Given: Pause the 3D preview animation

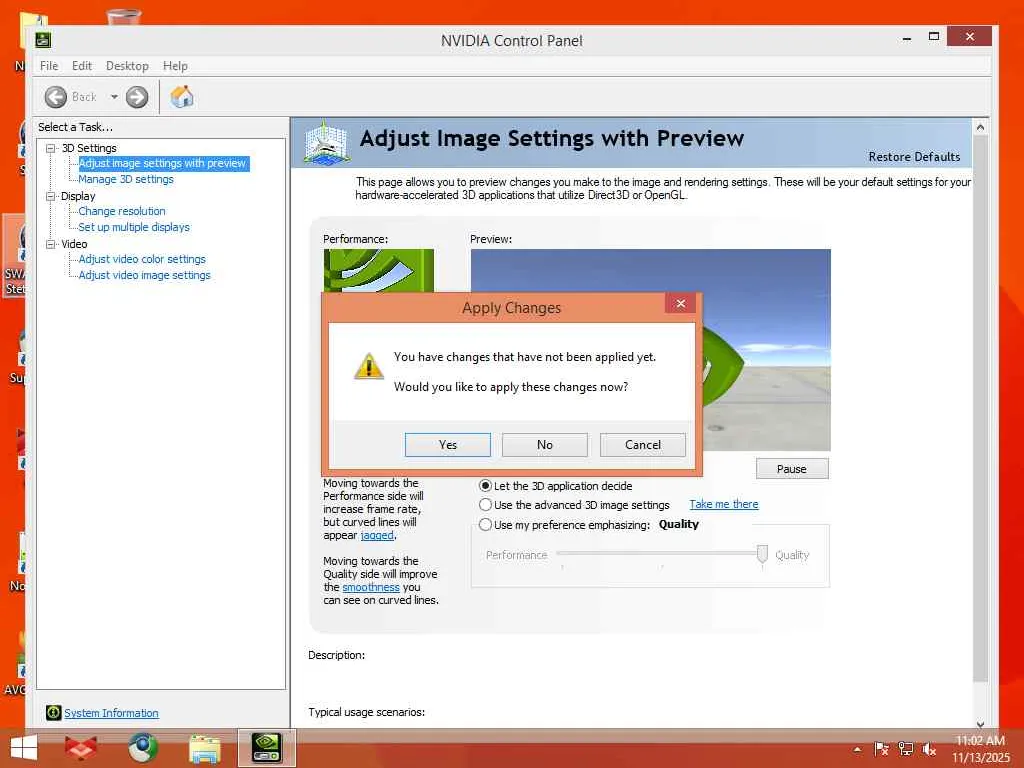Looking at the screenshot, I should tap(792, 469).
